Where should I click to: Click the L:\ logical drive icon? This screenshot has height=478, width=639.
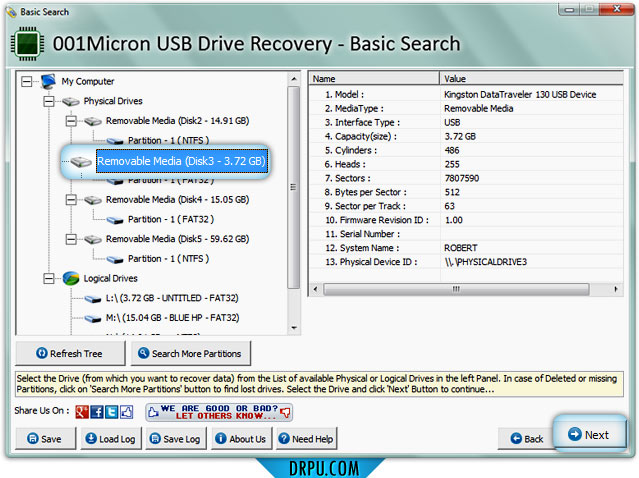tap(93, 299)
